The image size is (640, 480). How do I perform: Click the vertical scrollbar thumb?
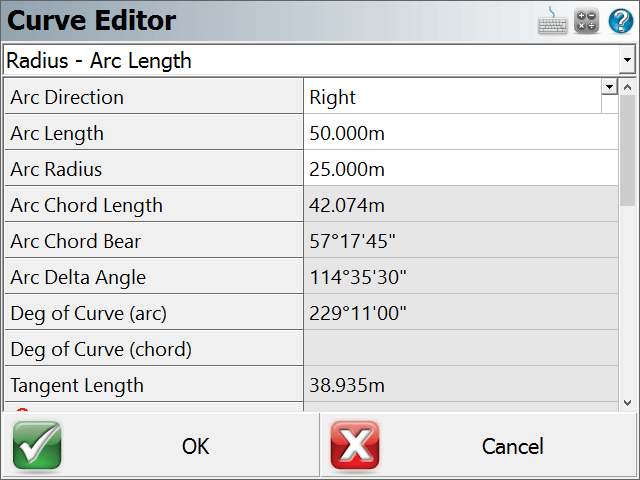pos(628,151)
